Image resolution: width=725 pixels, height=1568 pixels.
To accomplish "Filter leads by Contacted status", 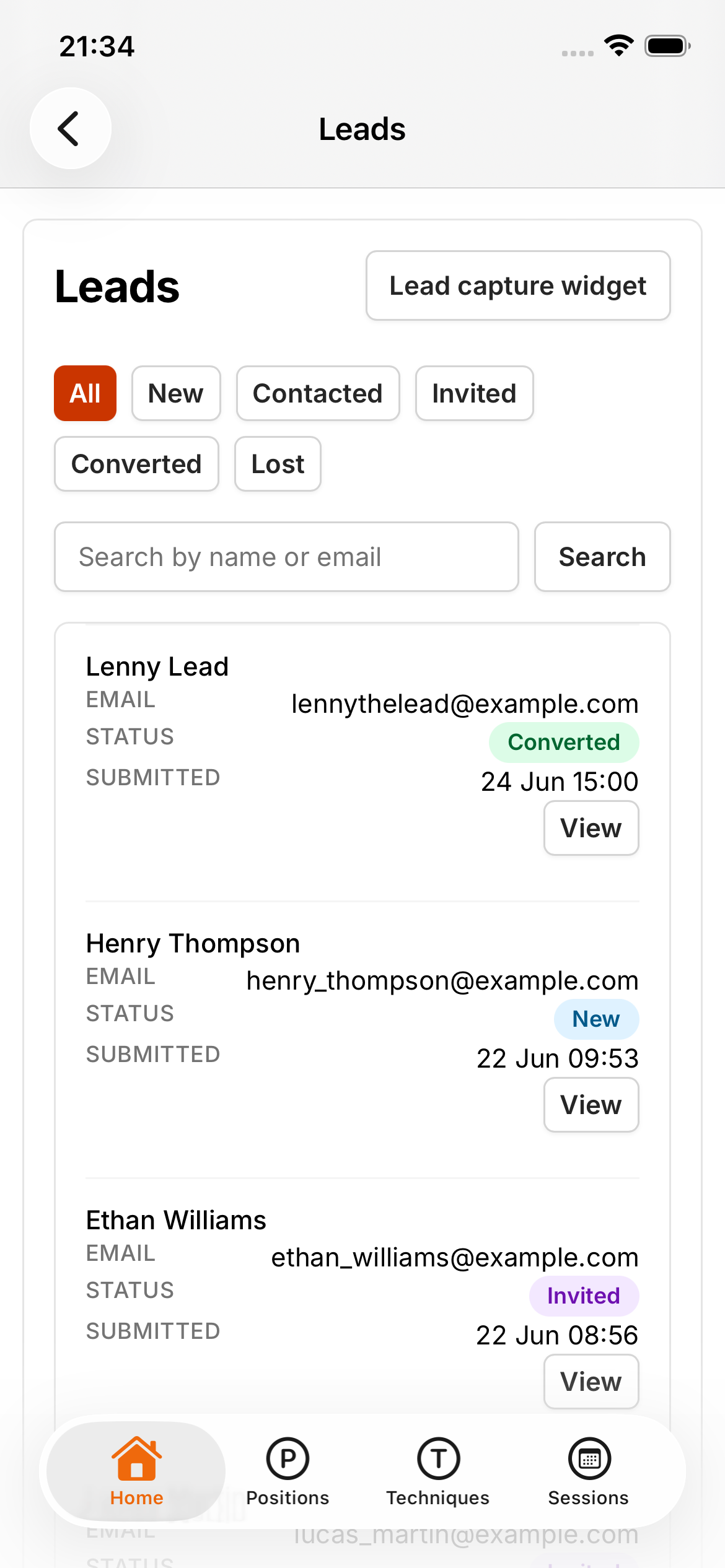I will [x=318, y=393].
